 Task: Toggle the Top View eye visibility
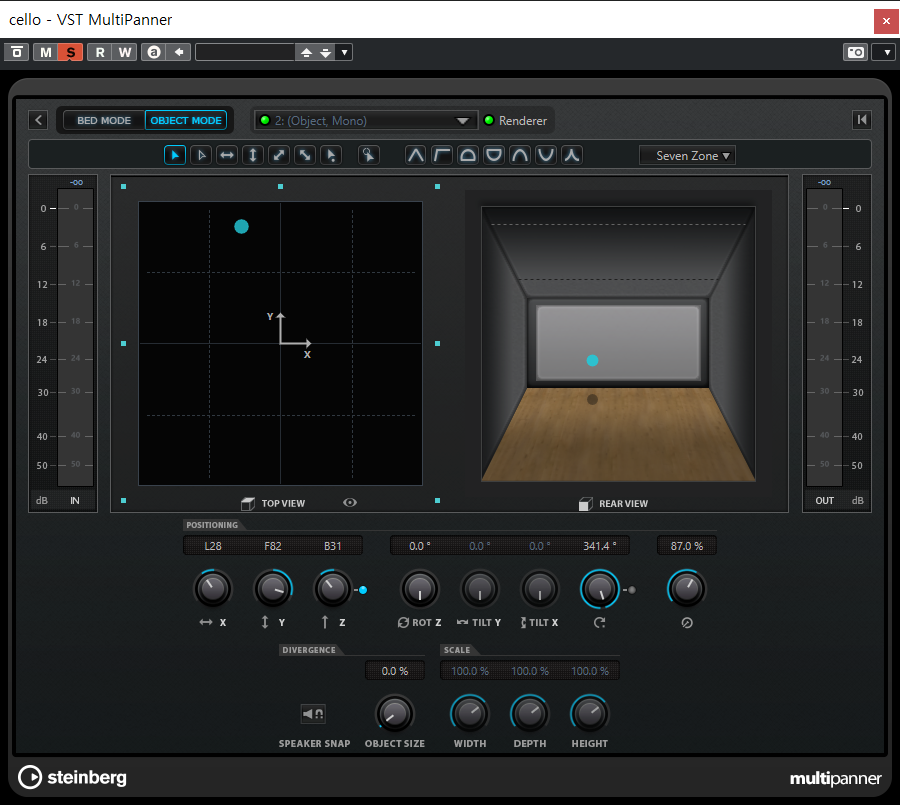click(350, 502)
